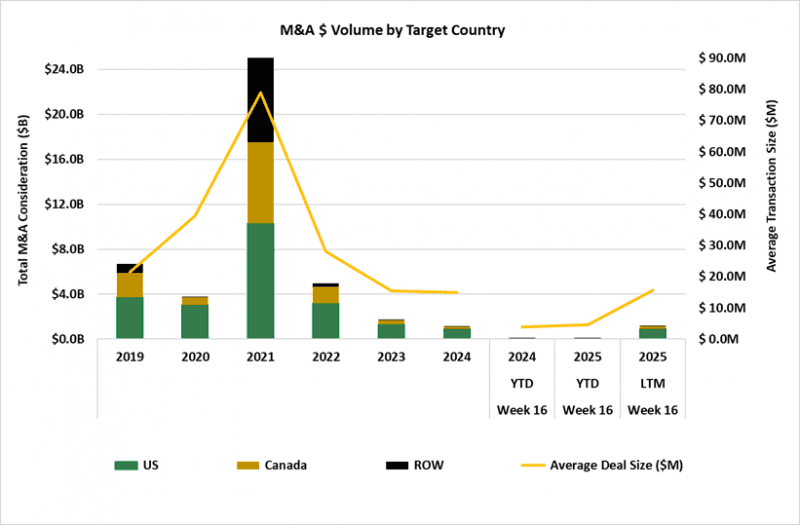The width and height of the screenshot is (800, 525).
Task: Click the Canada legend text label
Action: (x=285, y=465)
